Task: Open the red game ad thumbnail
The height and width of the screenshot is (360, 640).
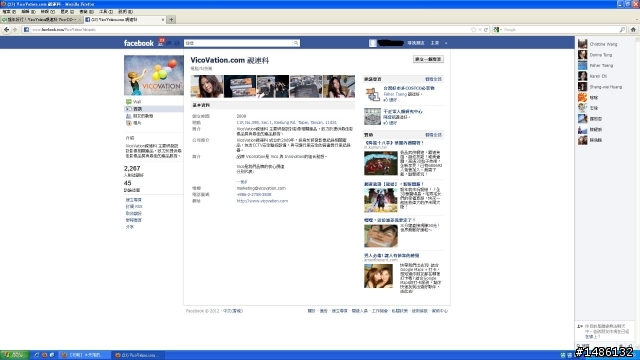Action: [380, 163]
